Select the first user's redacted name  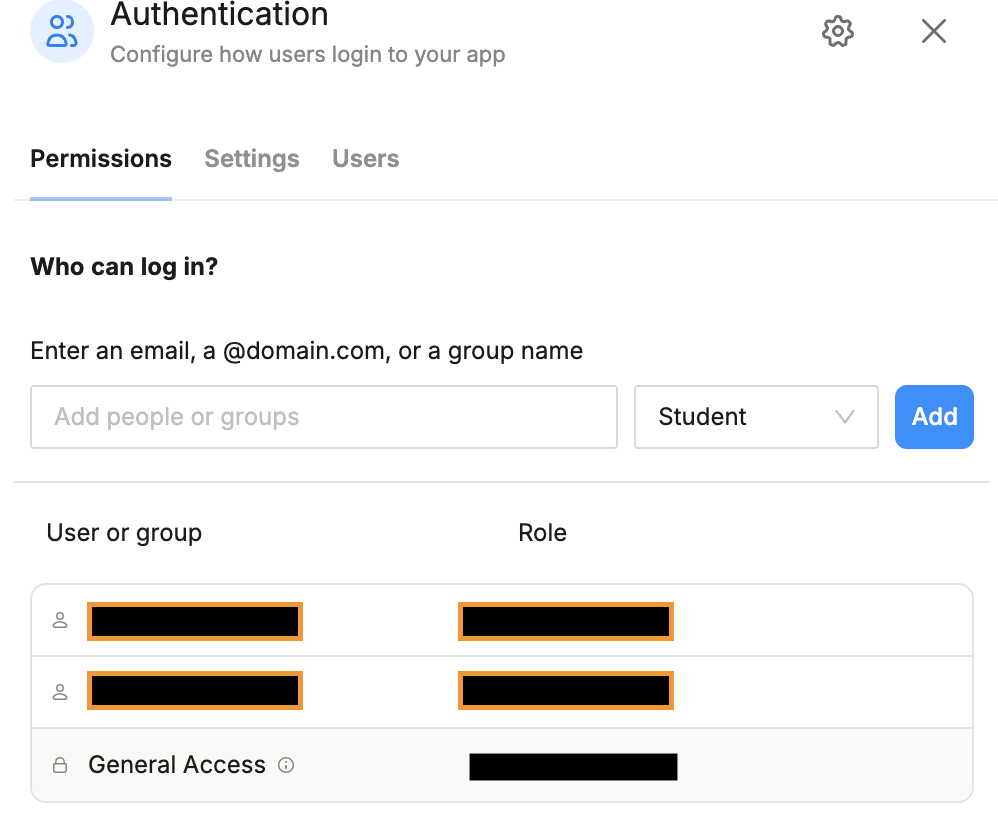click(x=195, y=621)
